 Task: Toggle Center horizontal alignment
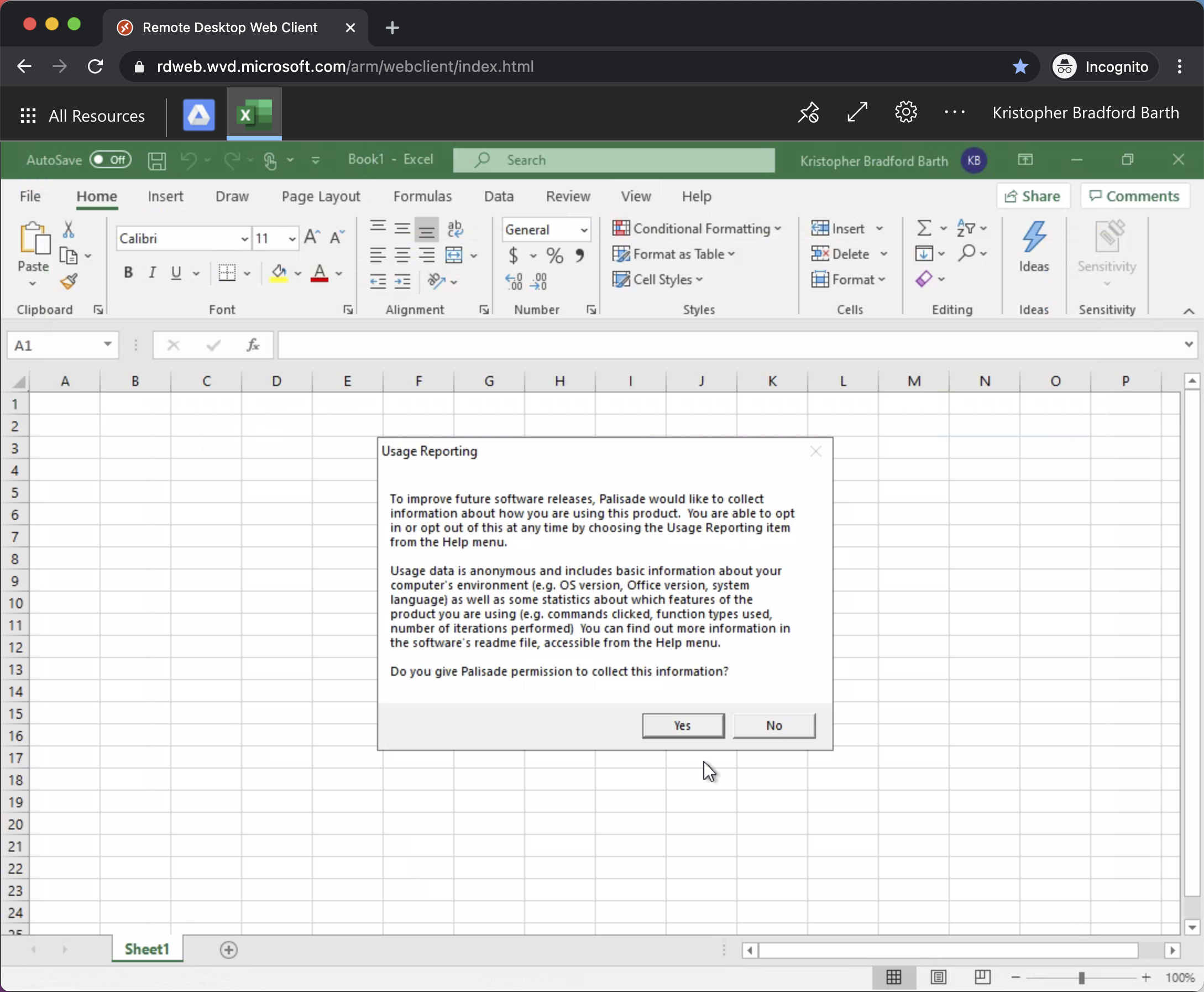[402, 255]
